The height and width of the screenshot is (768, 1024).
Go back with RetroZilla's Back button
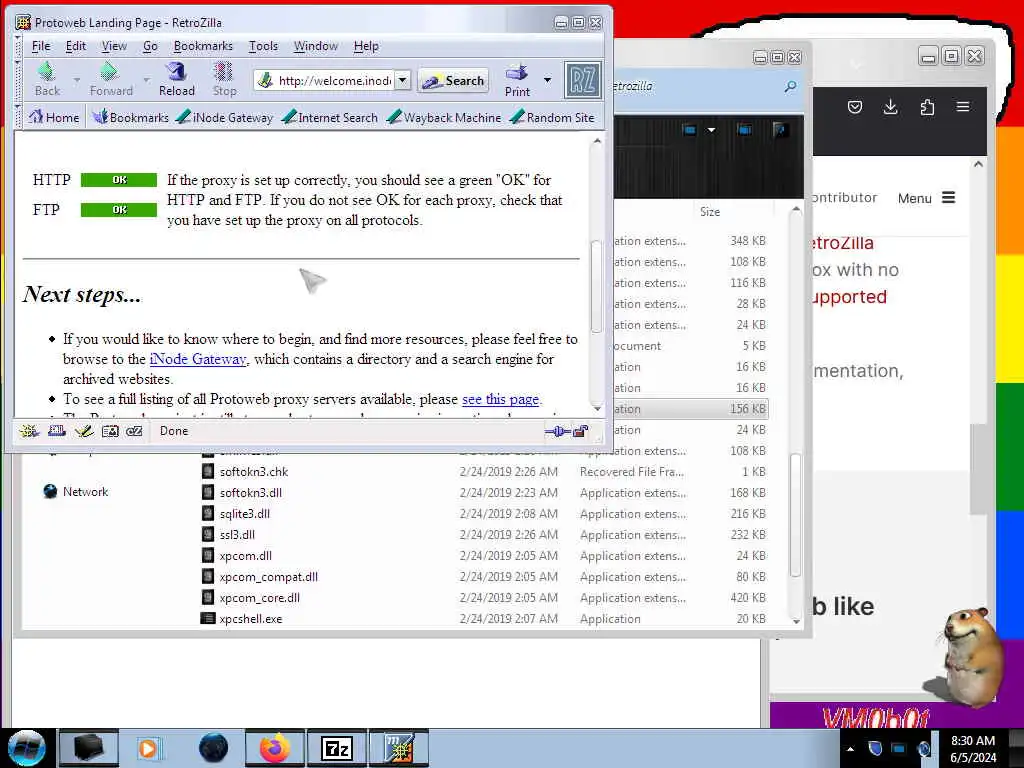click(47, 80)
